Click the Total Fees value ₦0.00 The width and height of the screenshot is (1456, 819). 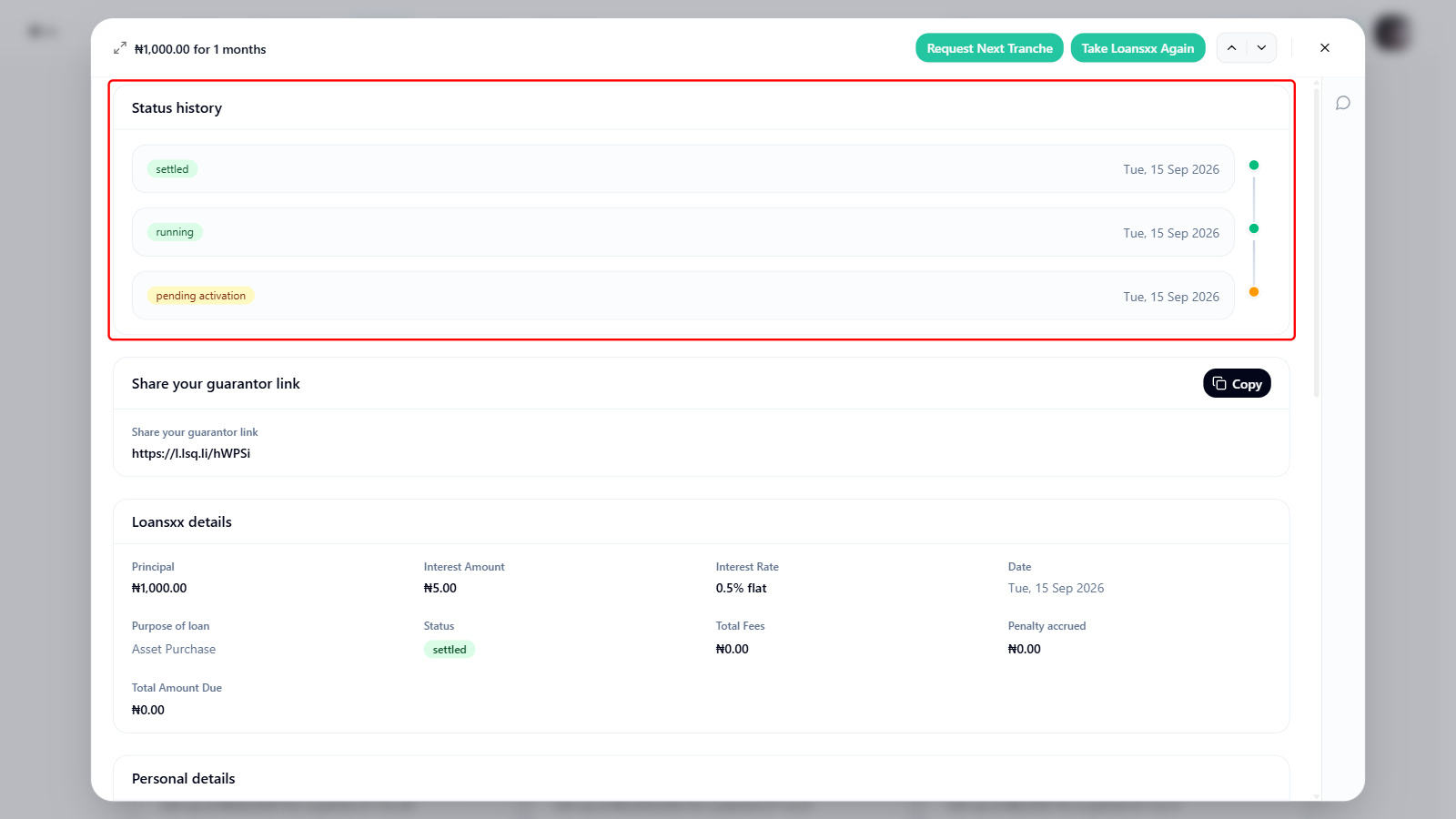tap(733, 649)
